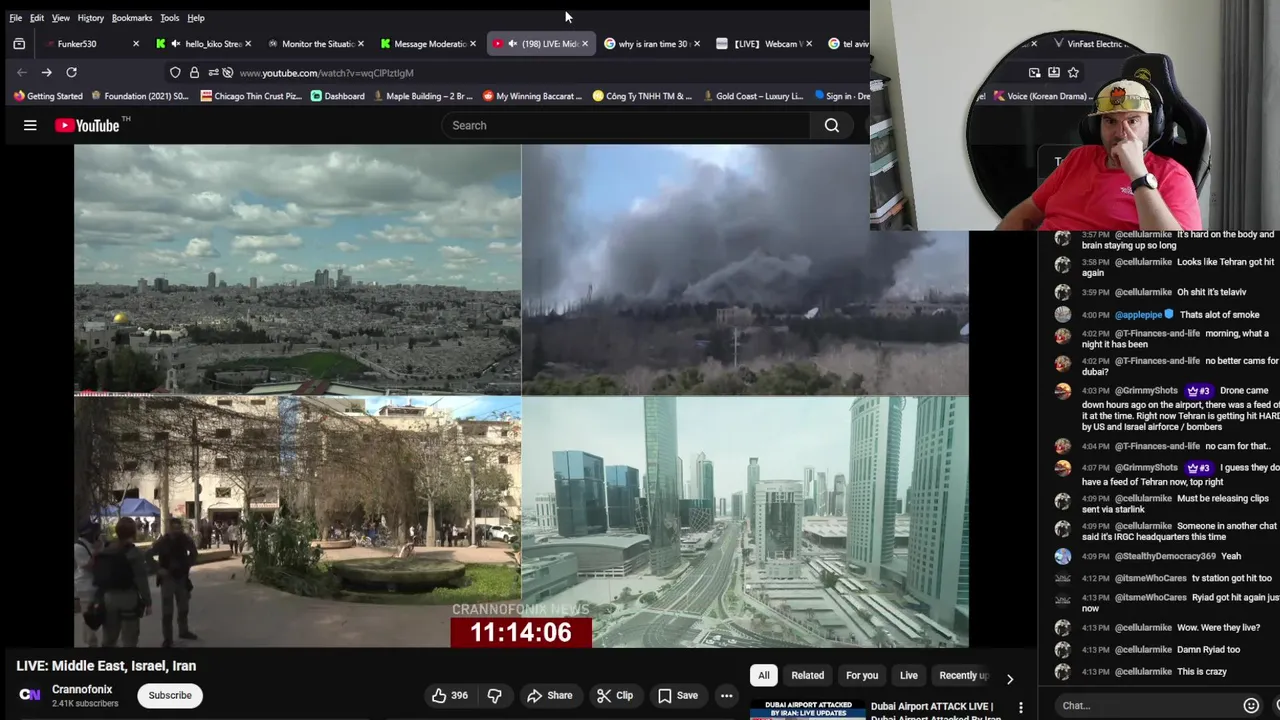Open the History menu
Viewport: 1280px width, 720px height.
[91, 18]
